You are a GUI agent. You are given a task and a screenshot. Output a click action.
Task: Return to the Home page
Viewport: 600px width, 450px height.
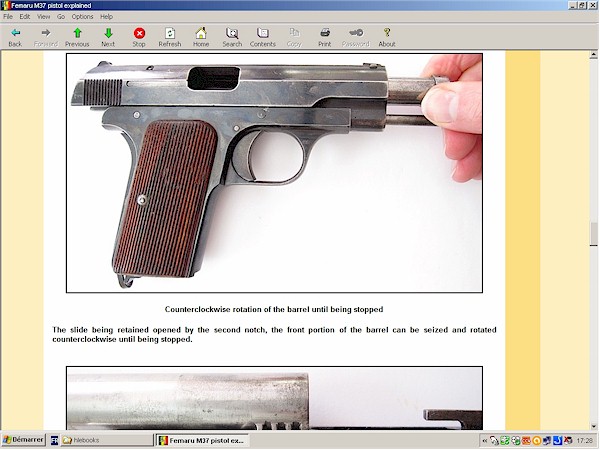click(x=201, y=38)
